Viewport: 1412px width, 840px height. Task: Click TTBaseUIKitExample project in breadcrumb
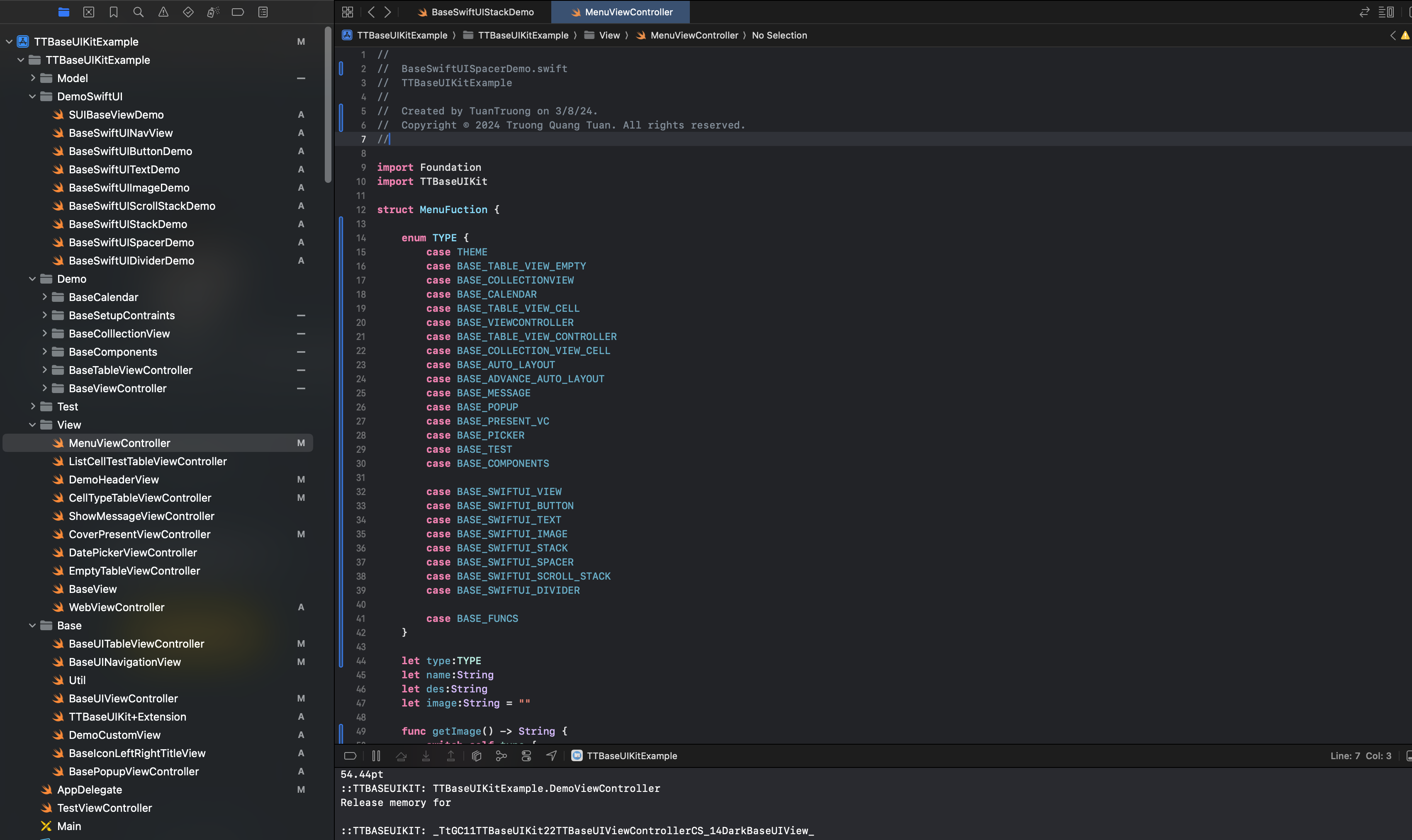point(394,35)
